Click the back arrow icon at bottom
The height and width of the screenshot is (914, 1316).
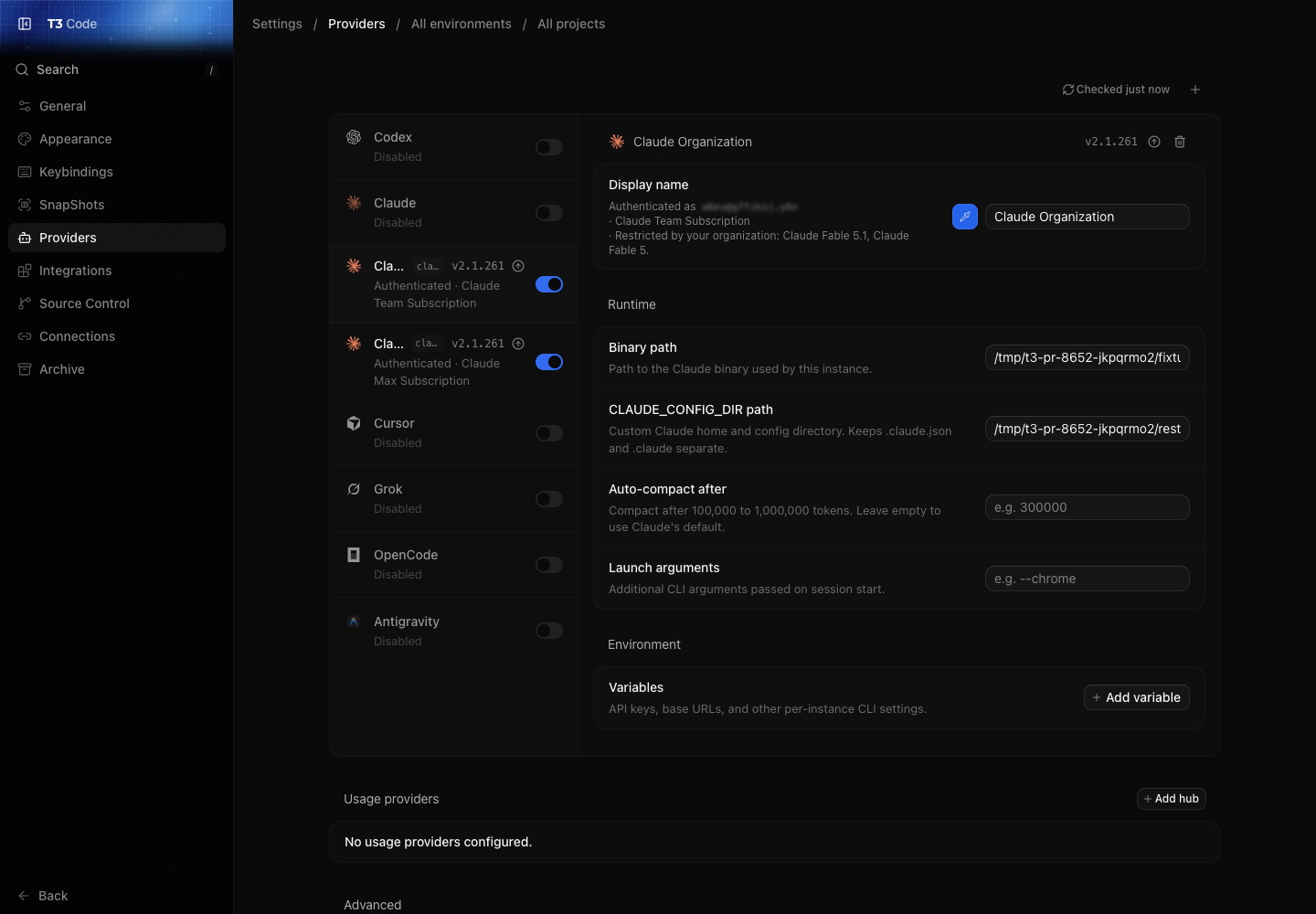pos(24,896)
